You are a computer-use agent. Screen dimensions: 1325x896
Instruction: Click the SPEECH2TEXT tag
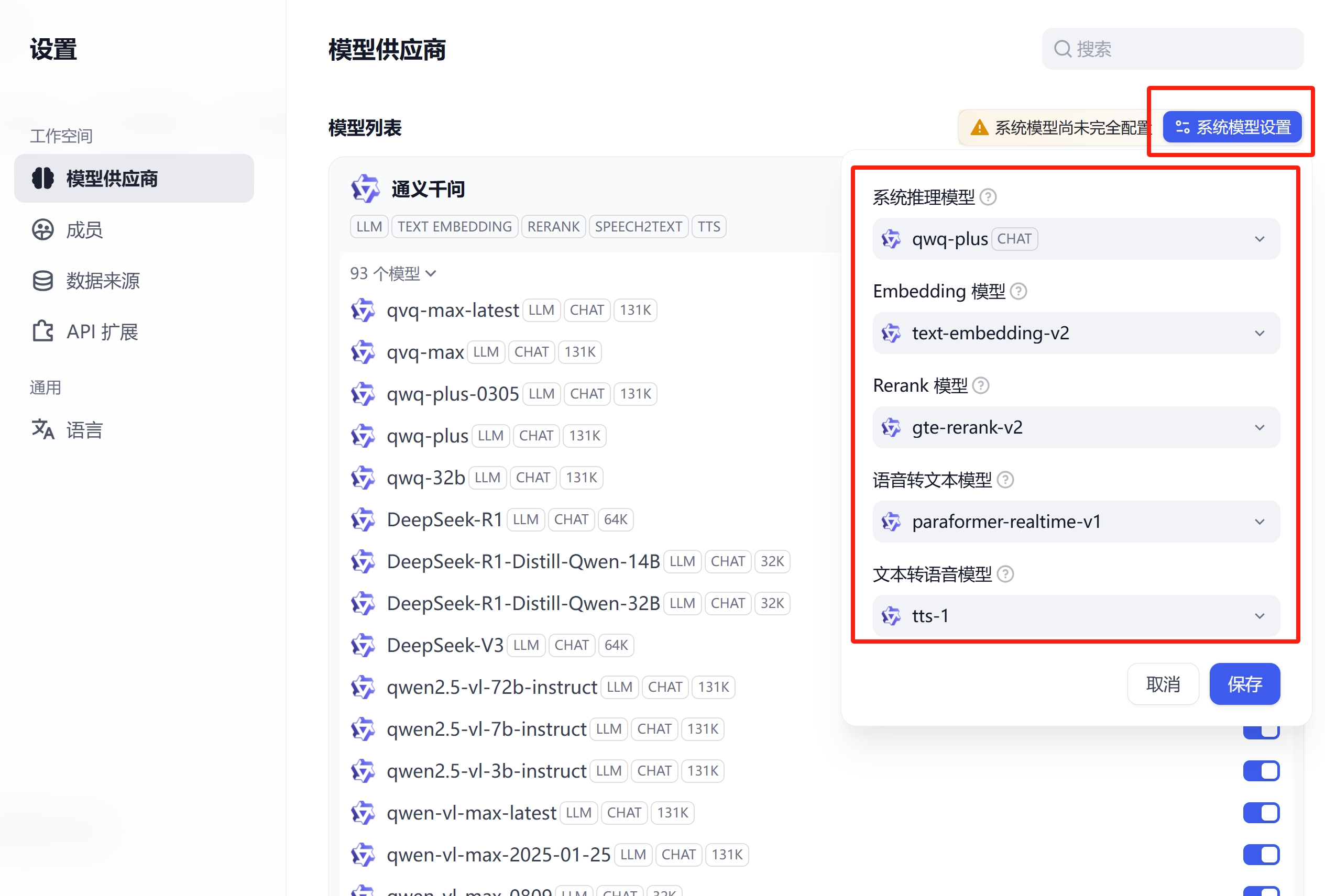click(639, 227)
